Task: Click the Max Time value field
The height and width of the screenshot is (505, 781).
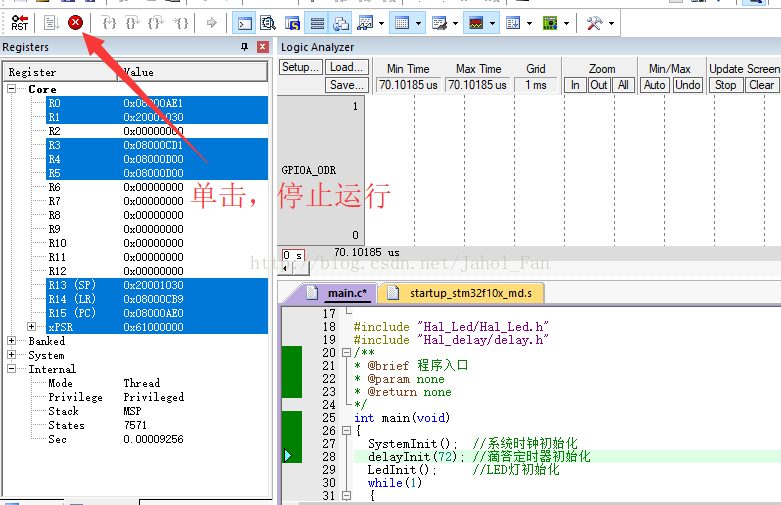Action: (x=477, y=85)
